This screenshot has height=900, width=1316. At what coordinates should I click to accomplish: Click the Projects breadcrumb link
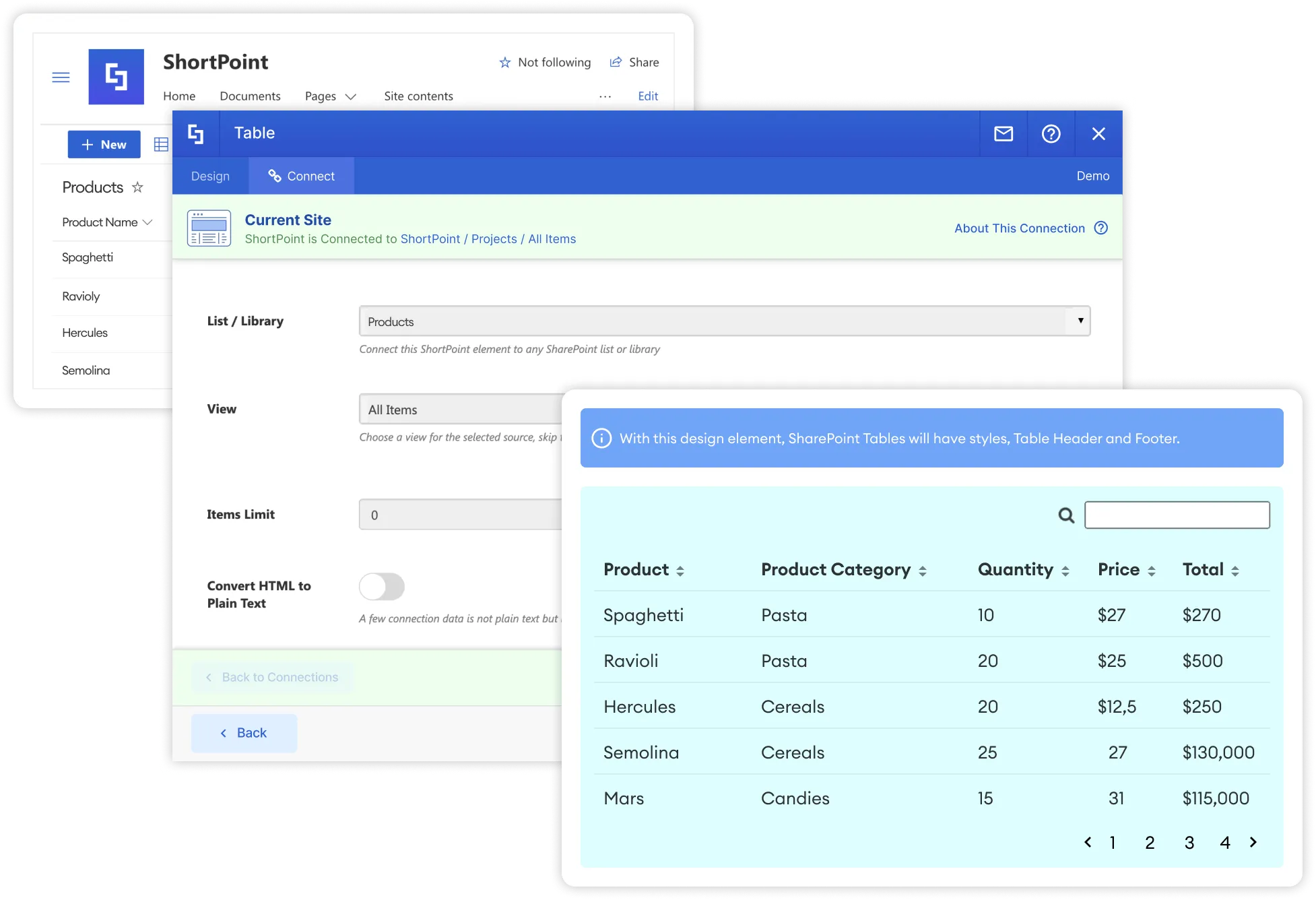(494, 239)
